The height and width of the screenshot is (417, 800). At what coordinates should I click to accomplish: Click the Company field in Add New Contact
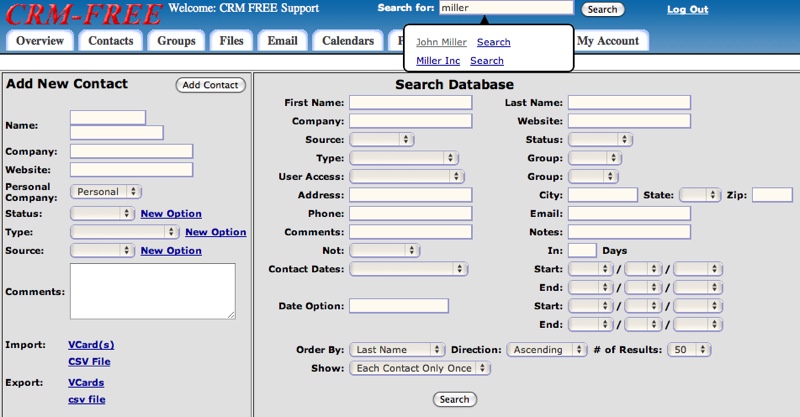[x=132, y=152]
